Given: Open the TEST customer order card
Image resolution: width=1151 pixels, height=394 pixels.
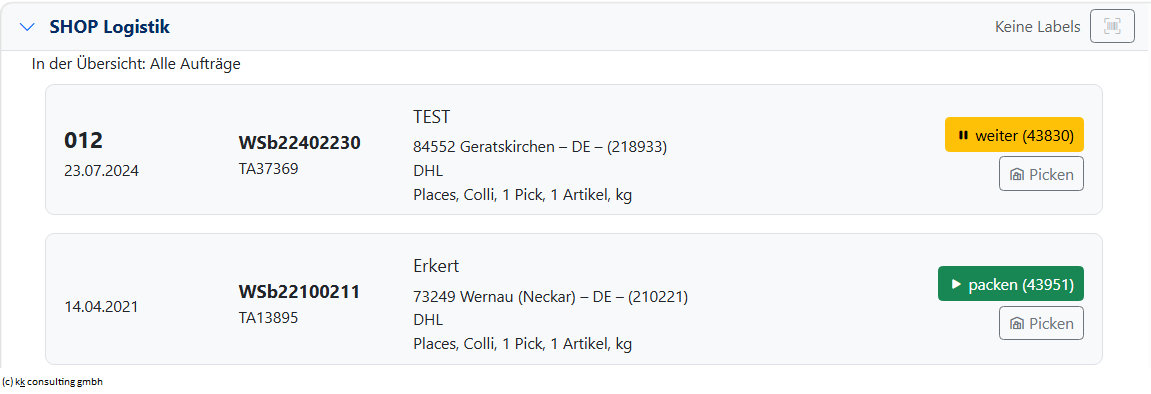Looking at the screenshot, I should point(573,150).
